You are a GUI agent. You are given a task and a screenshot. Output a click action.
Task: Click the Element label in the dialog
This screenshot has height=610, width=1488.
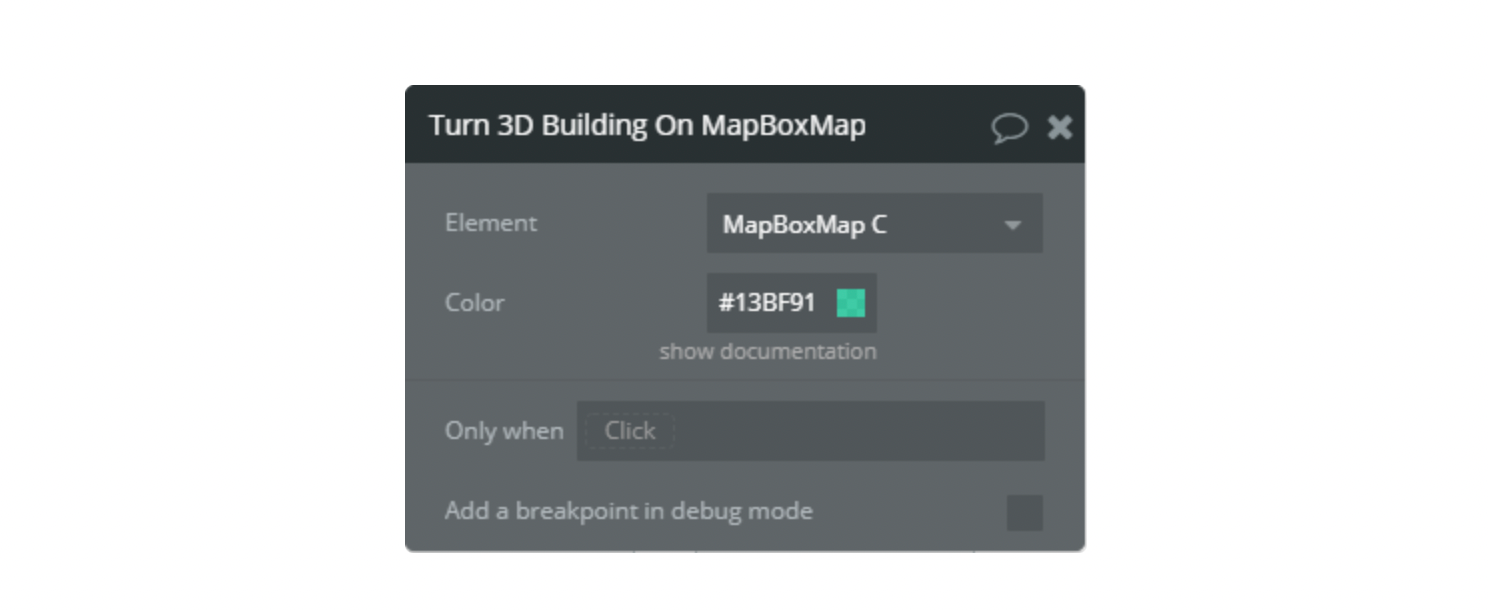(x=490, y=223)
